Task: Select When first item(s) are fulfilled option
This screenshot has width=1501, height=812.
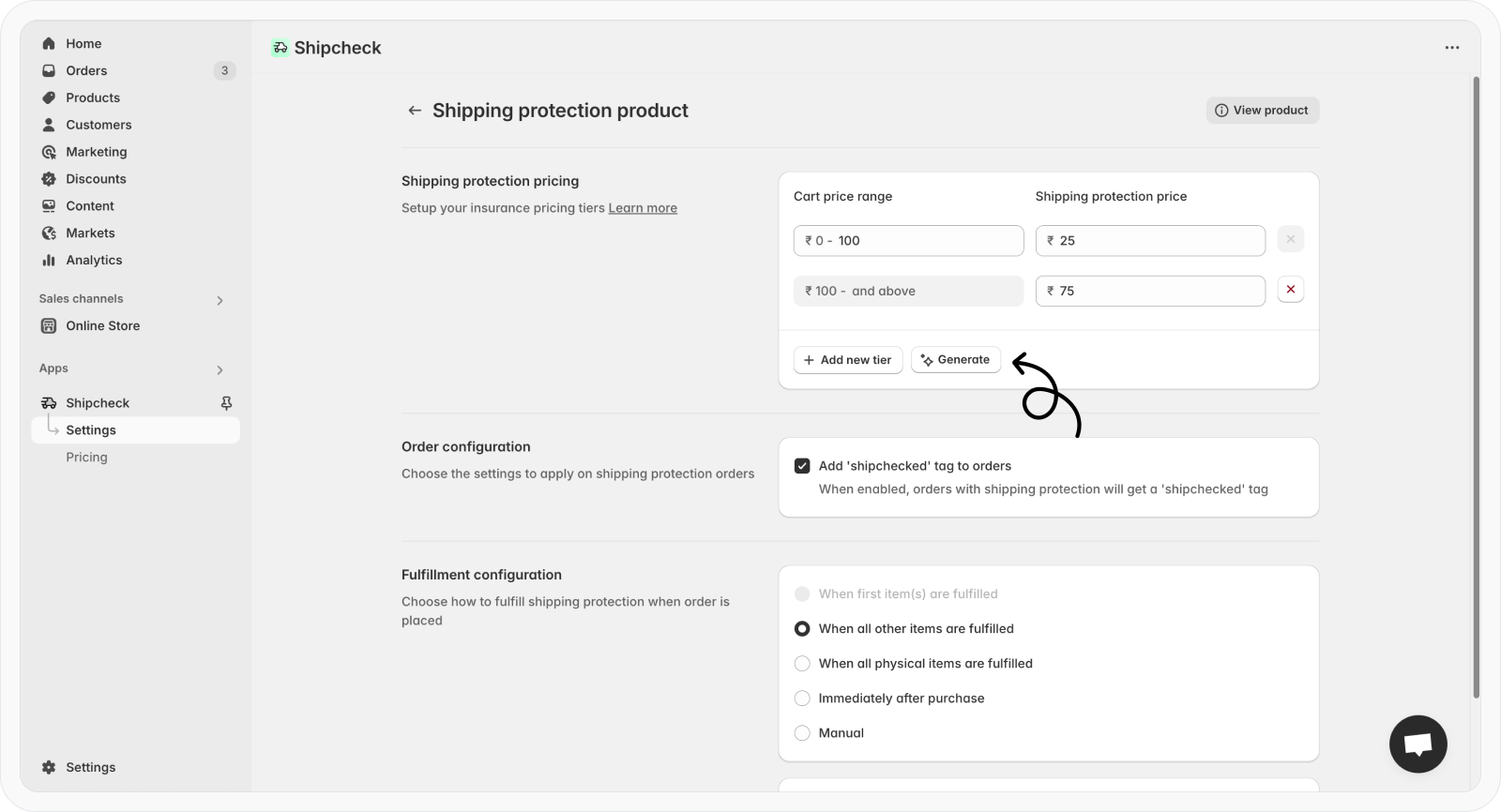Action: pyautogui.click(x=802, y=594)
